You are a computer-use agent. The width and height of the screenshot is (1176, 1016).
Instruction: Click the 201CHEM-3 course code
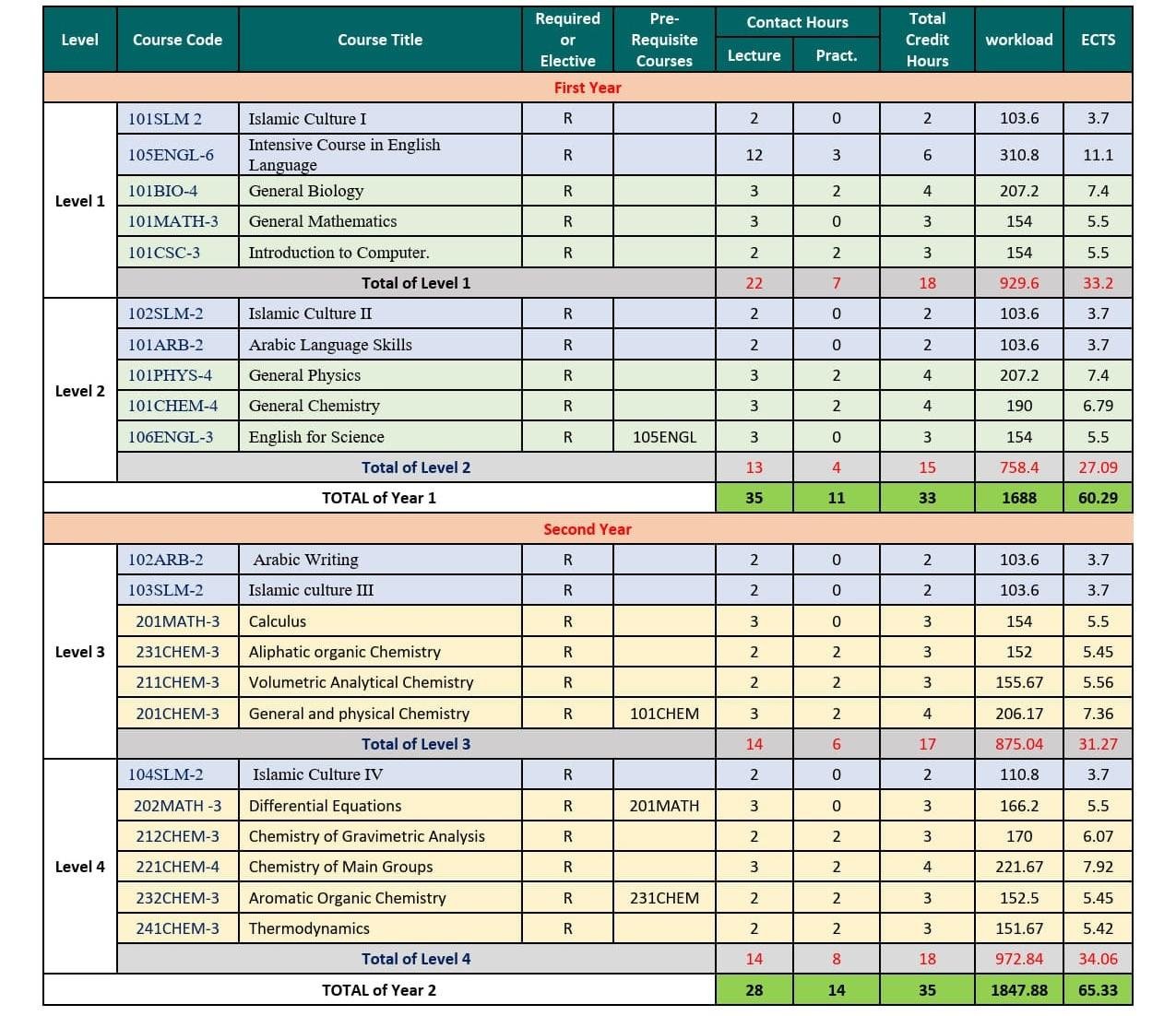click(177, 714)
